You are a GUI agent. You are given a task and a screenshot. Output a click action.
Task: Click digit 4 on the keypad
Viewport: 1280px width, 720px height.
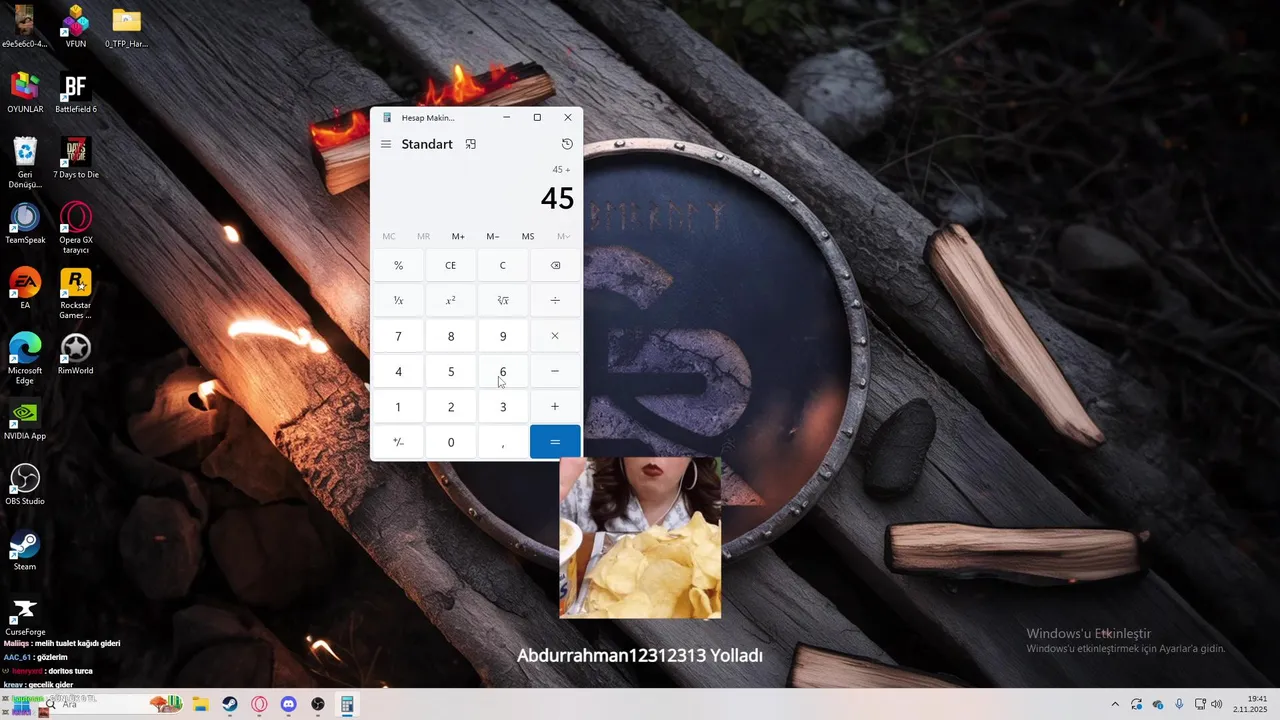point(398,371)
